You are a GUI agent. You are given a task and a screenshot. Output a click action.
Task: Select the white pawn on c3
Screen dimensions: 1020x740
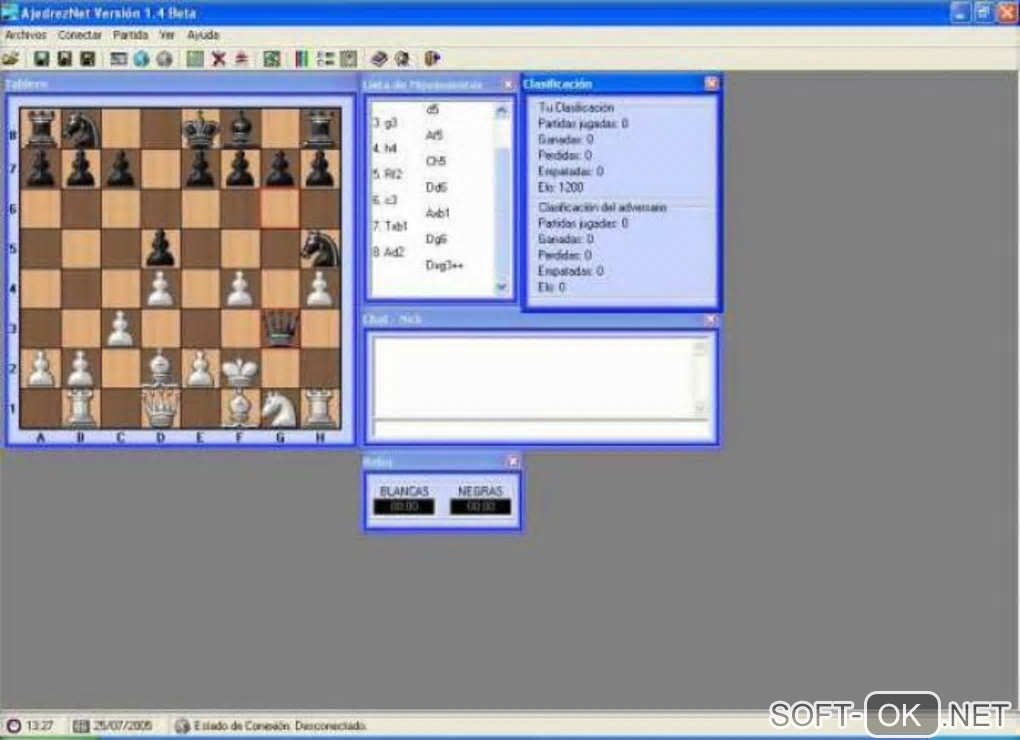120,329
